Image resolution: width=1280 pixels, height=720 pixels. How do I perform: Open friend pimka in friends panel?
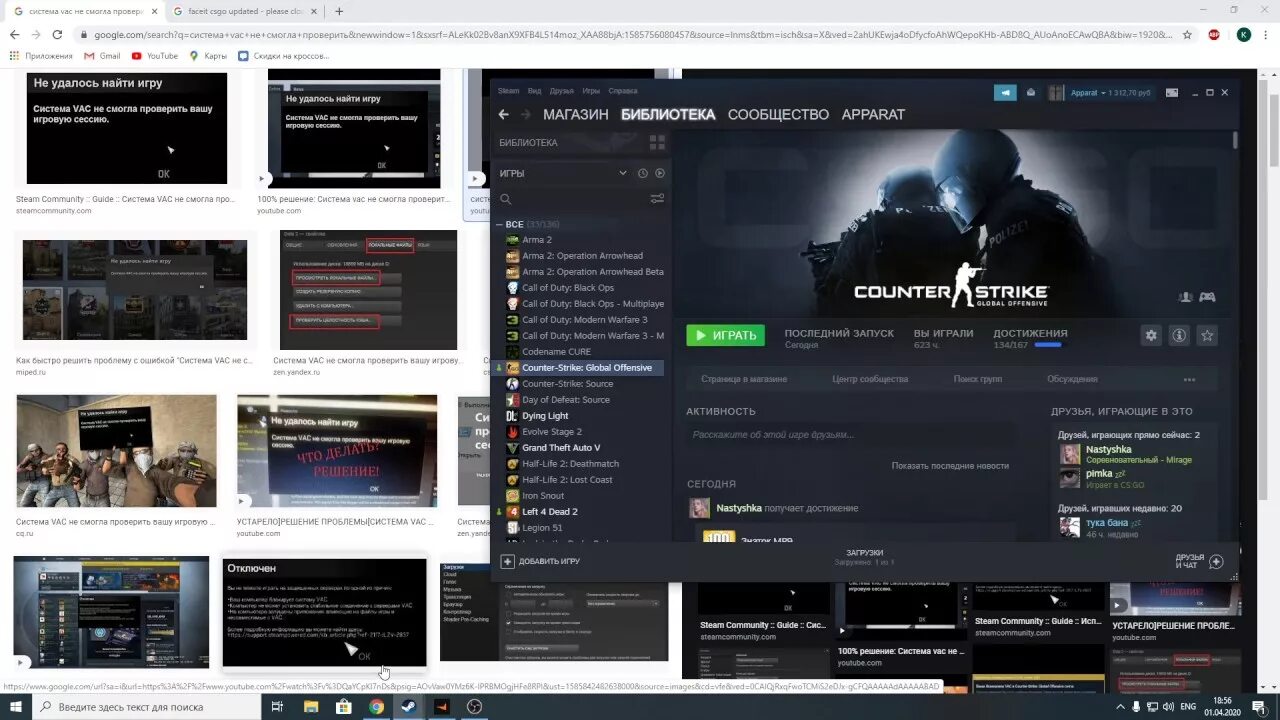click(x=1099, y=474)
